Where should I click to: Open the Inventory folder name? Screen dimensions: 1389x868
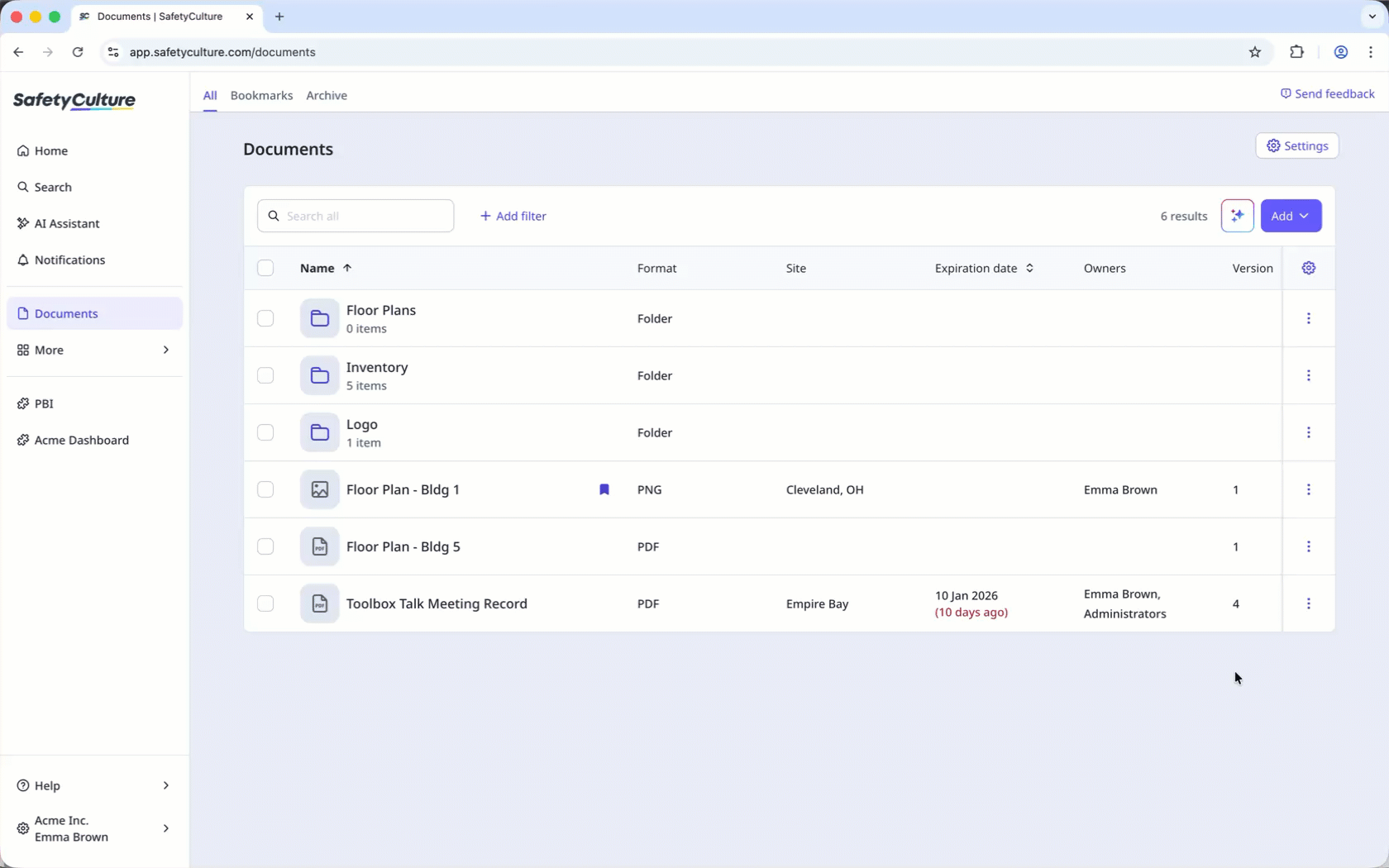tap(377, 367)
